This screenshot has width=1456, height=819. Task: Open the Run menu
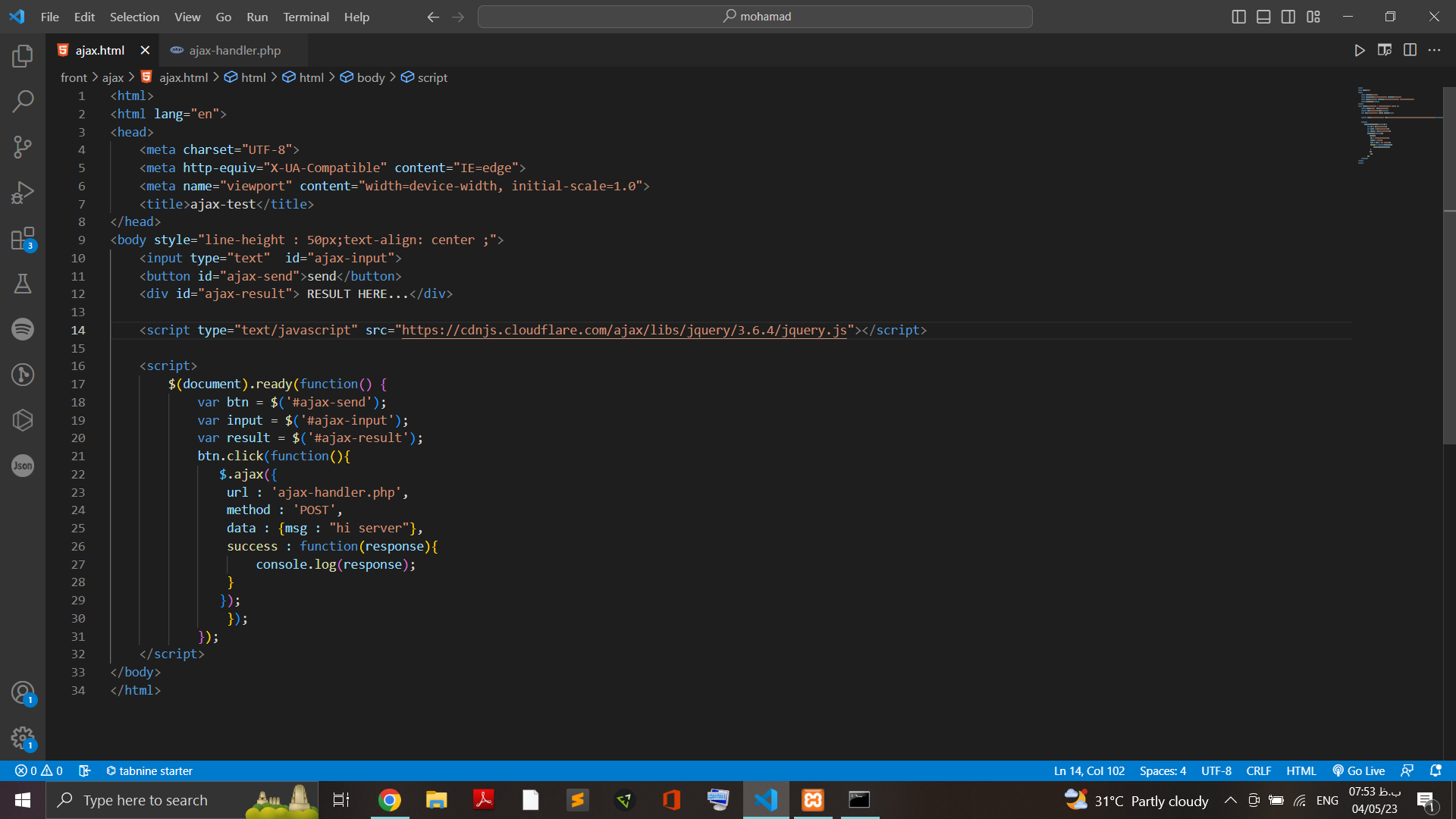[257, 17]
